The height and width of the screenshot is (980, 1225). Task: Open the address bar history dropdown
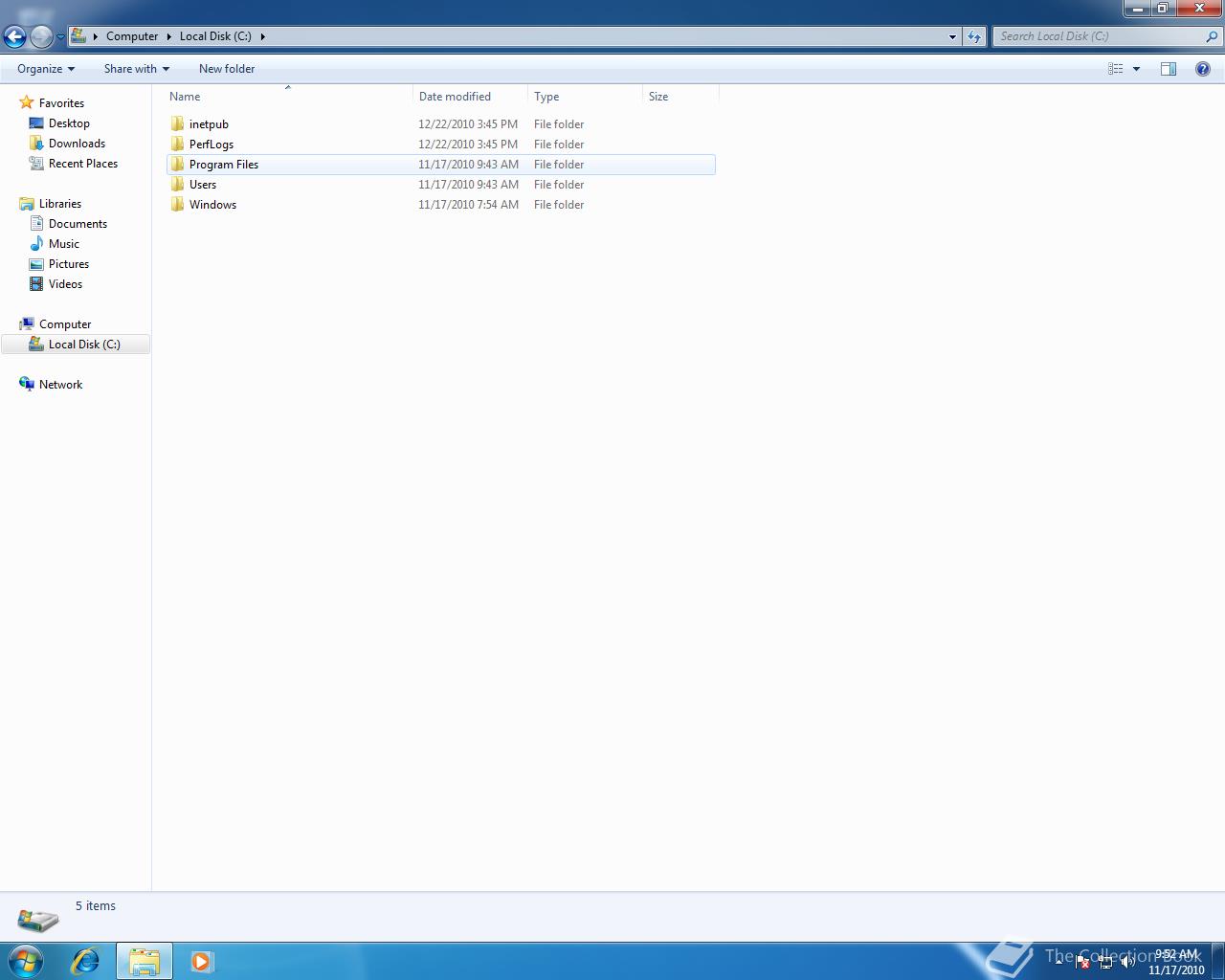(951, 36)
